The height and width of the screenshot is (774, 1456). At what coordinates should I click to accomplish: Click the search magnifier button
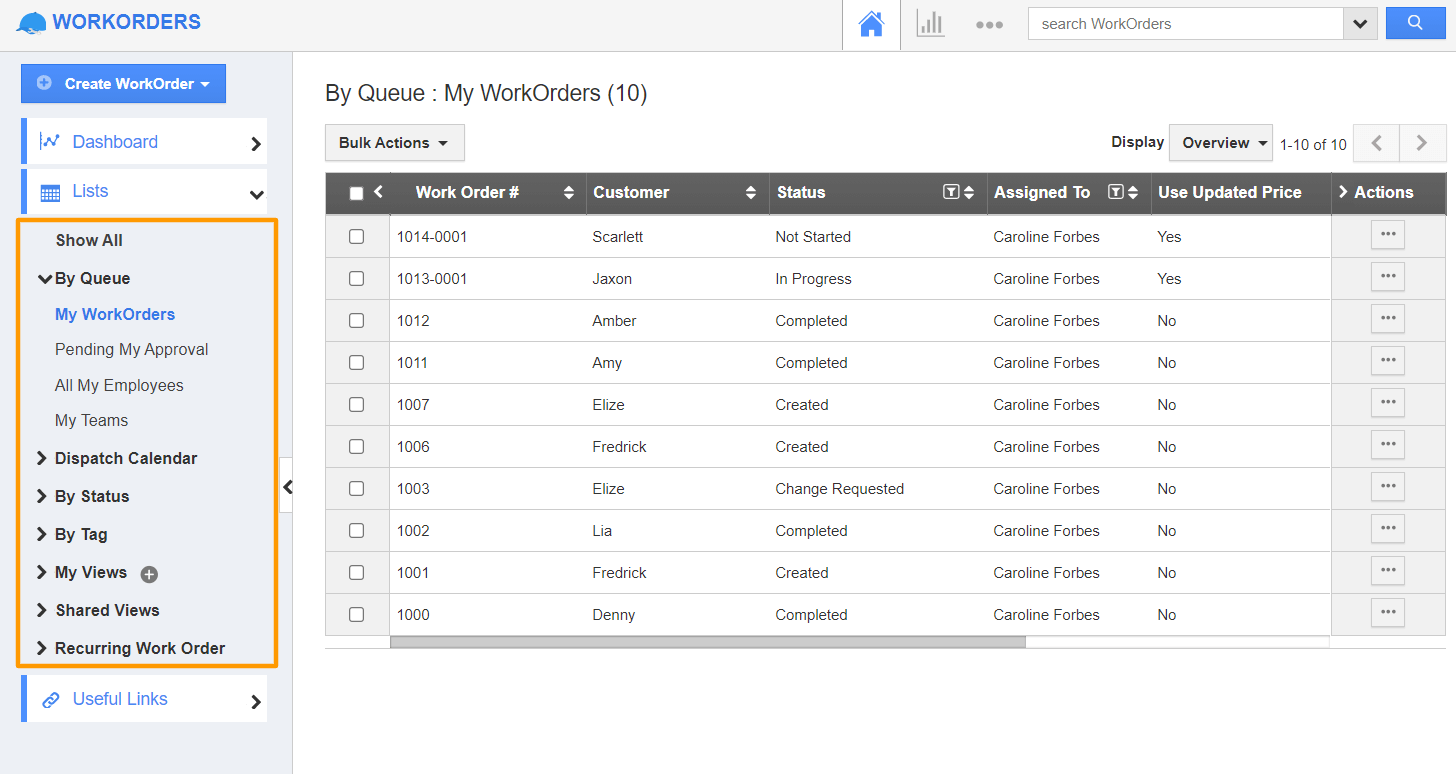(1415, 22)
